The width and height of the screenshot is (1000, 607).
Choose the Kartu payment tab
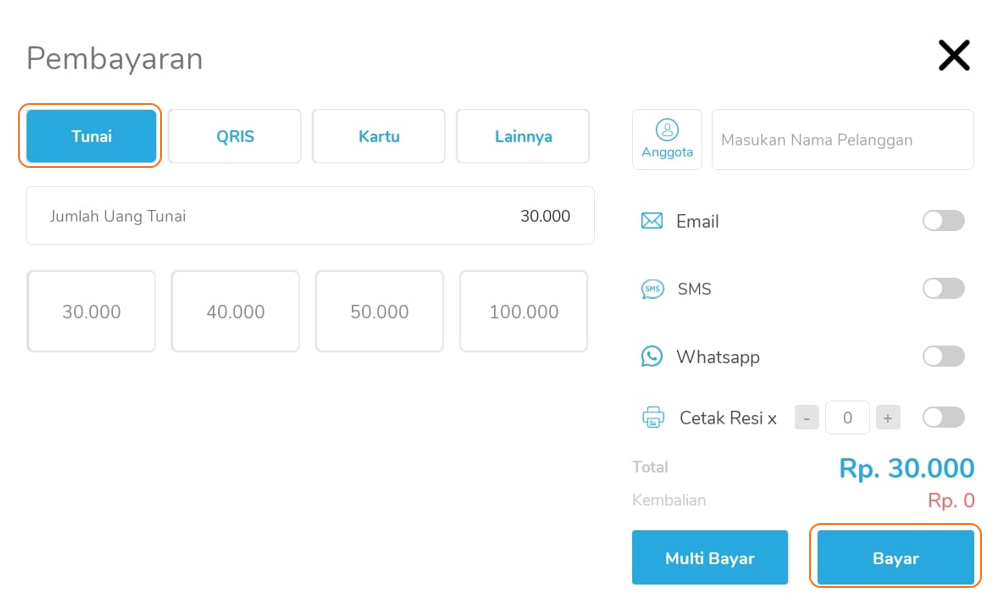379,136
